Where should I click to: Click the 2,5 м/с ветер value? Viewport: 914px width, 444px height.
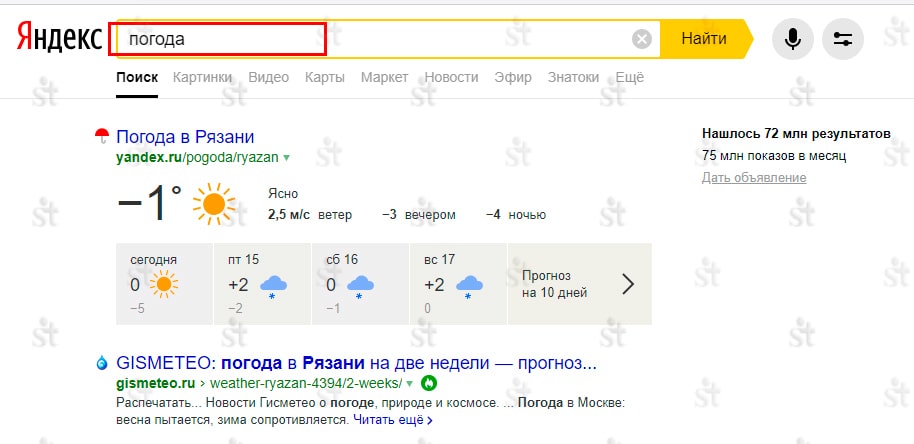point(310,214)
